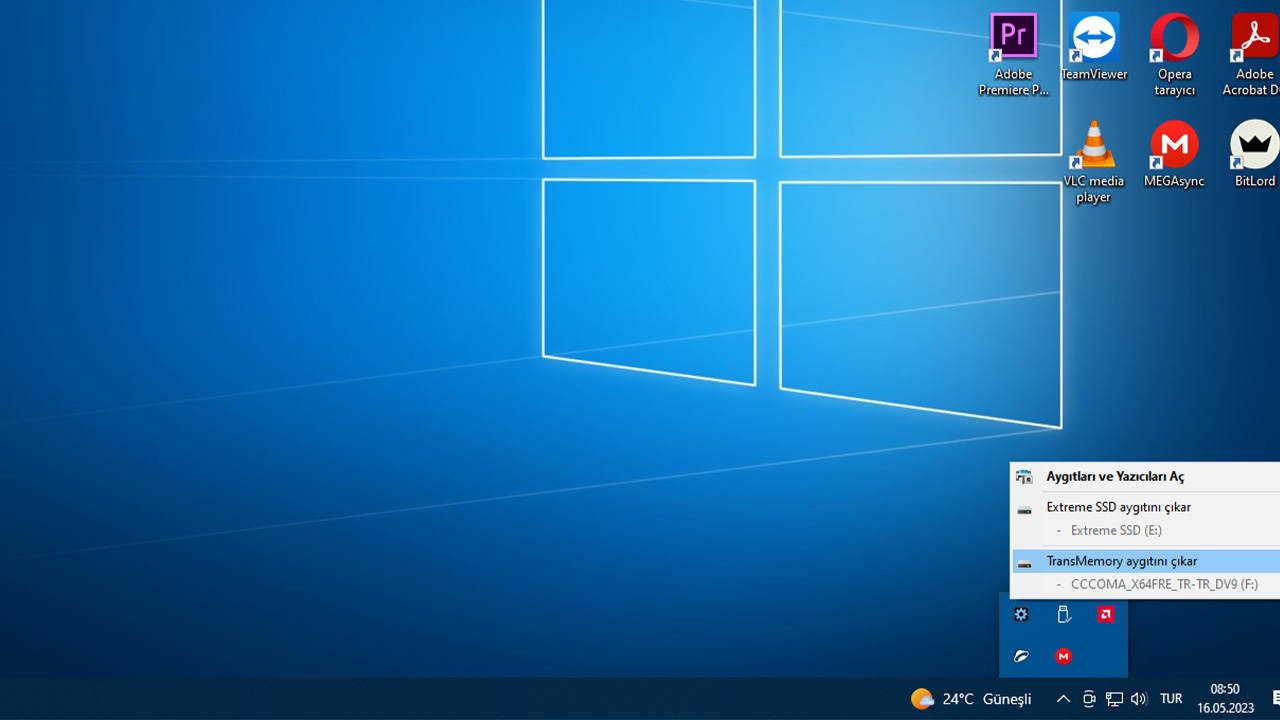Image resolution: width=1280 pixels, height=720 pixels.
Task: Click the AMD Radeon tray icon
Action: click(1106, 614)
